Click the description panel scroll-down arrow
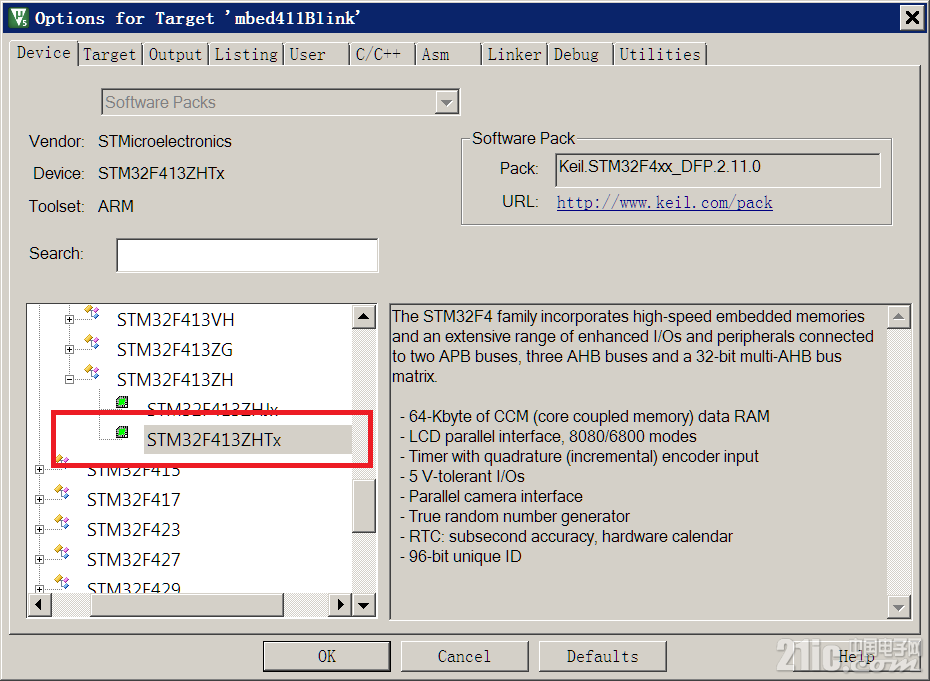 point(899,607)
